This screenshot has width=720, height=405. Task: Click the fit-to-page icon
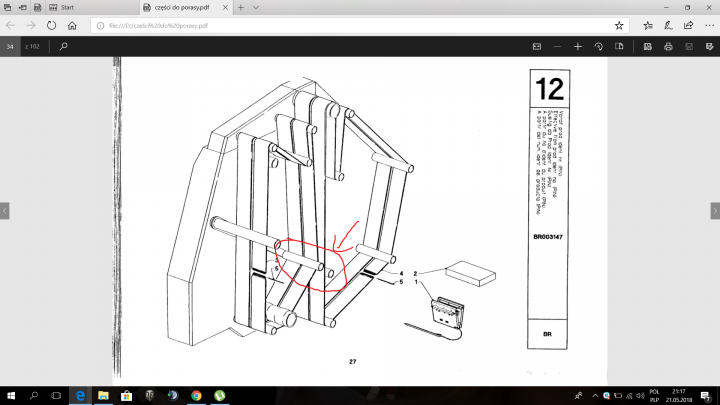click(x=535, y=46)
